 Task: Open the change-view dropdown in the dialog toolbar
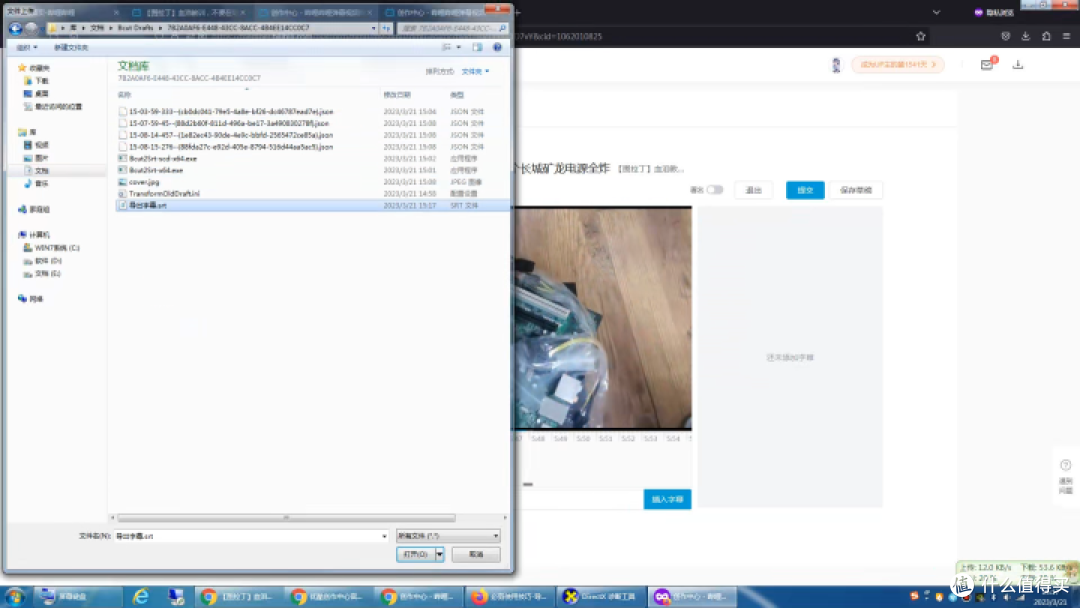[459, 47]
